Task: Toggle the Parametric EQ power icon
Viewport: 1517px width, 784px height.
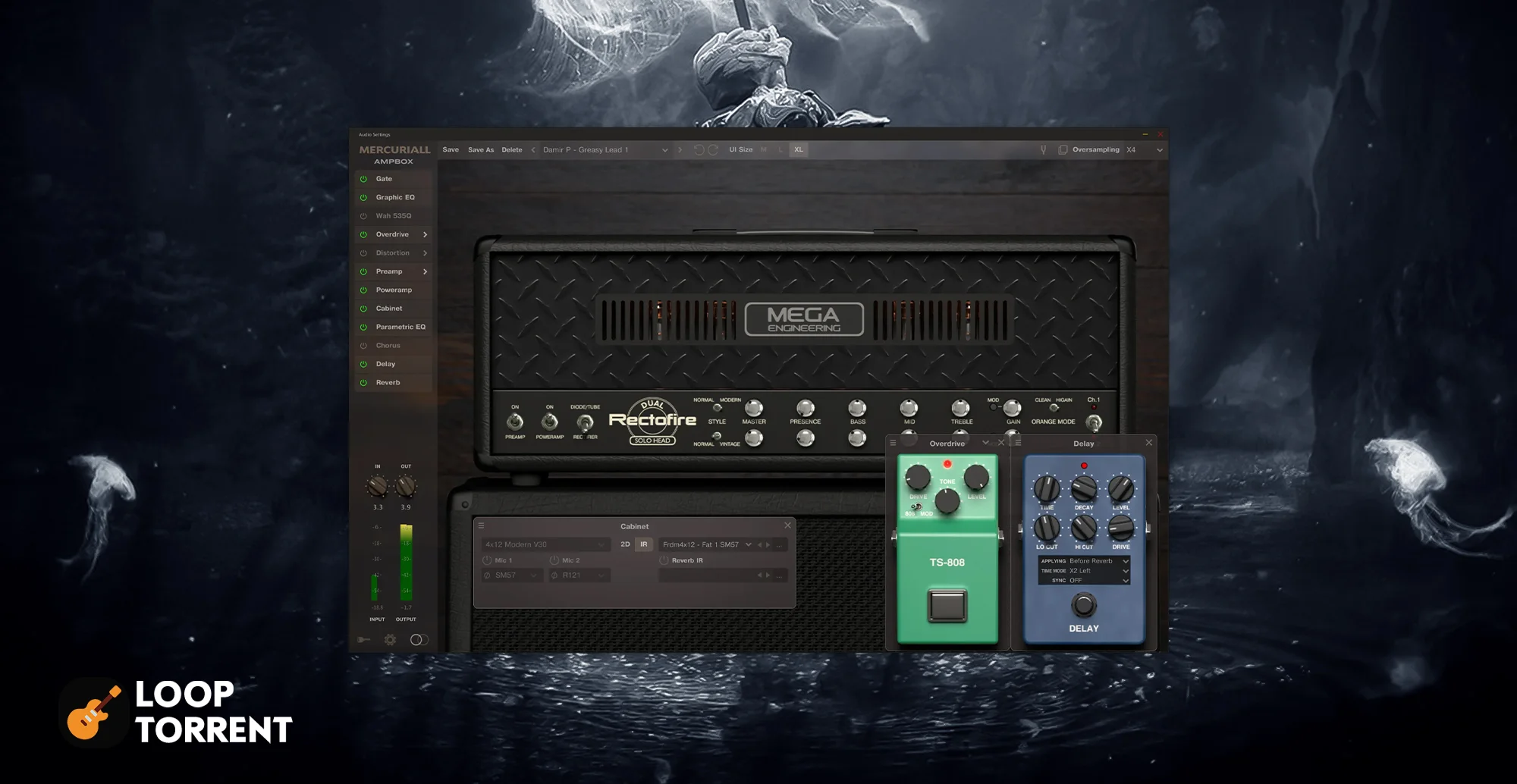Action: pyautogui.click(x=363, y=327)
